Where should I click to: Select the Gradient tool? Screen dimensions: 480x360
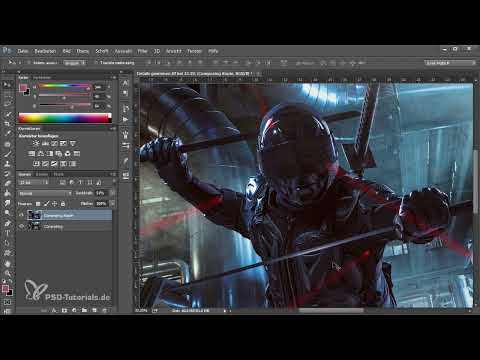[x=7, y=193]
